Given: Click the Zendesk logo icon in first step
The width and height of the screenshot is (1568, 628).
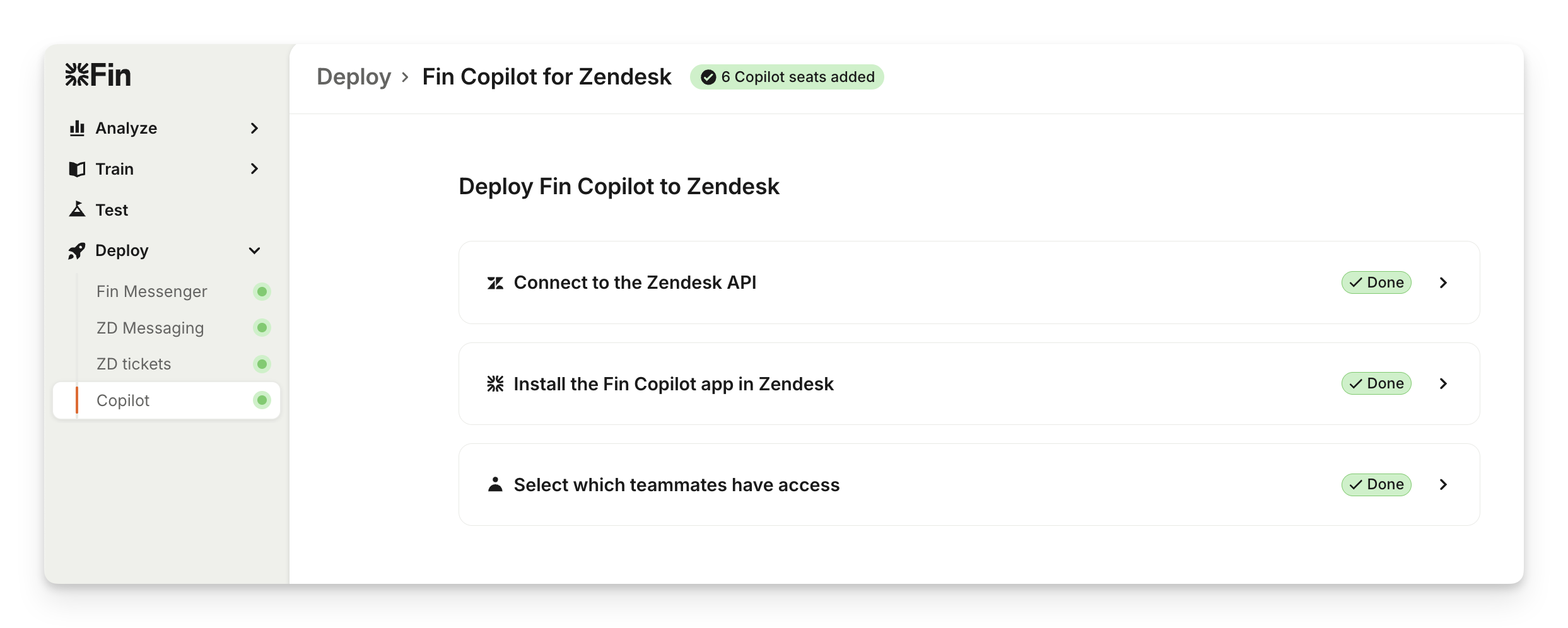Looking at the screenshot, I should point(495,283).
